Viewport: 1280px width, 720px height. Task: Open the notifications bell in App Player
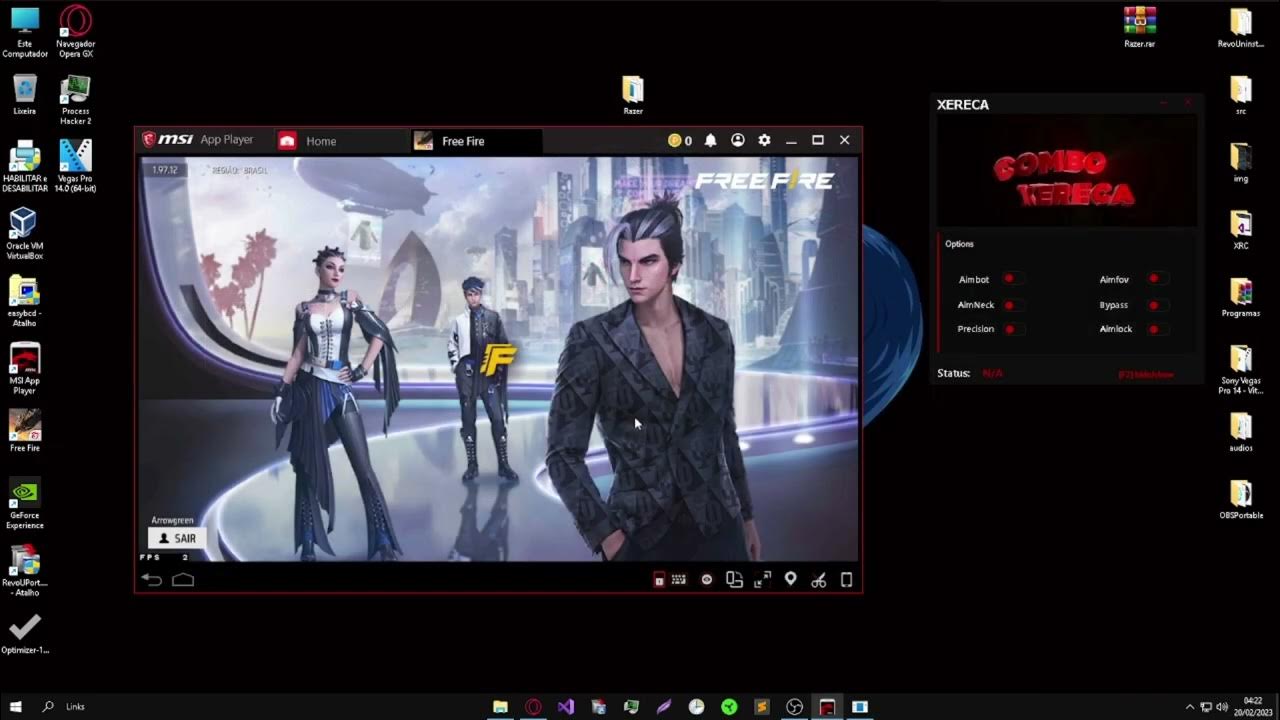[x=710, y=141]
